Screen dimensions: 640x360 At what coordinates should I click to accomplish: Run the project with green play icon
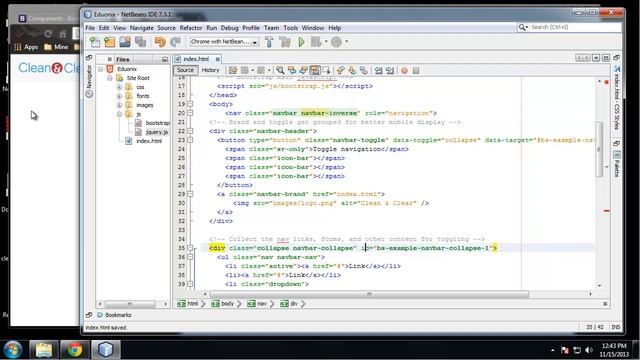(301, 42)
